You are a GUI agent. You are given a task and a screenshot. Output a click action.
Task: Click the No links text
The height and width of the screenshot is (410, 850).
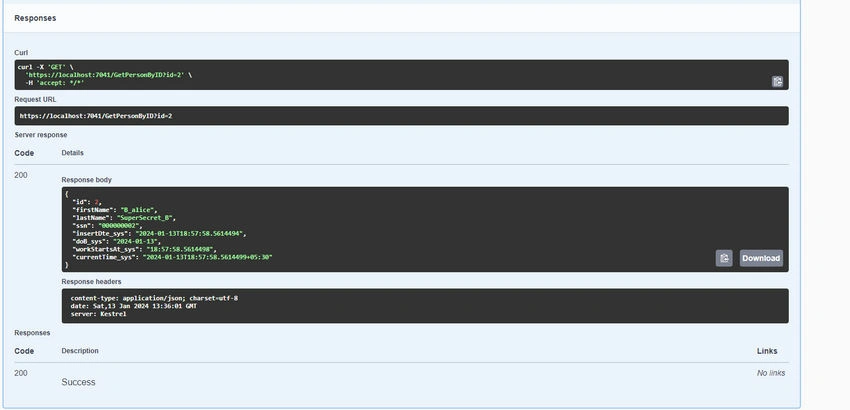point(771,373)
